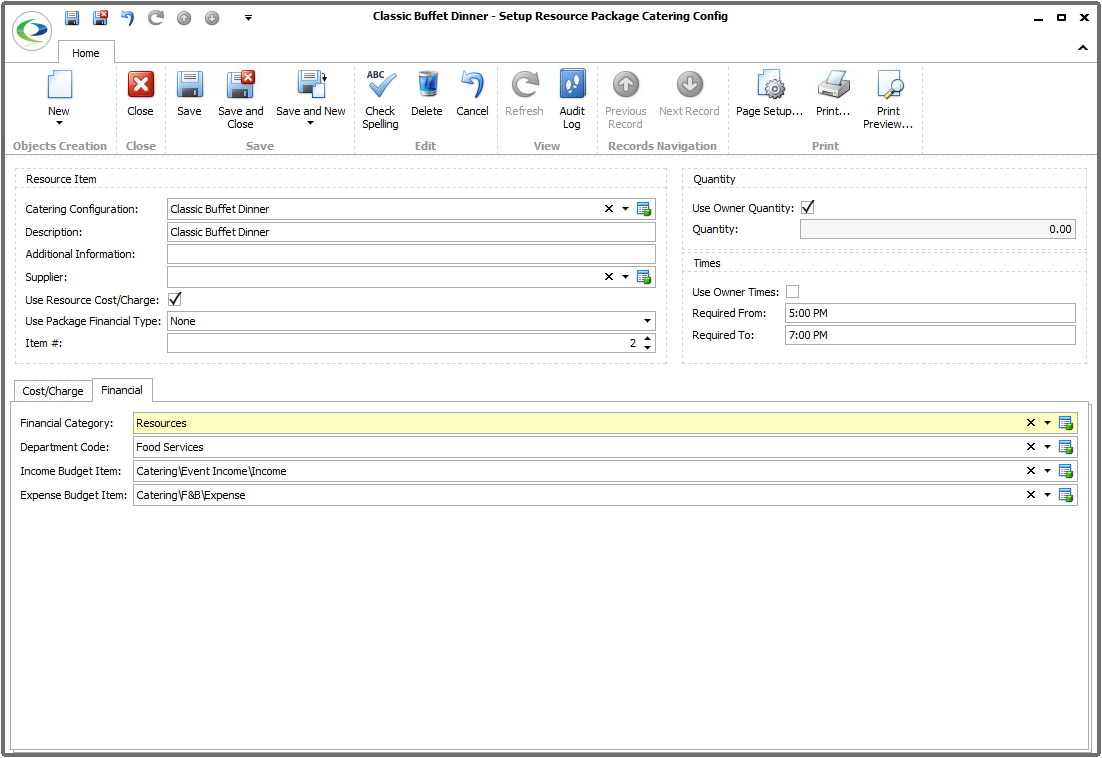Clear the Financial Category value
Screen dimensions: 1102x758
(1030, 423)
